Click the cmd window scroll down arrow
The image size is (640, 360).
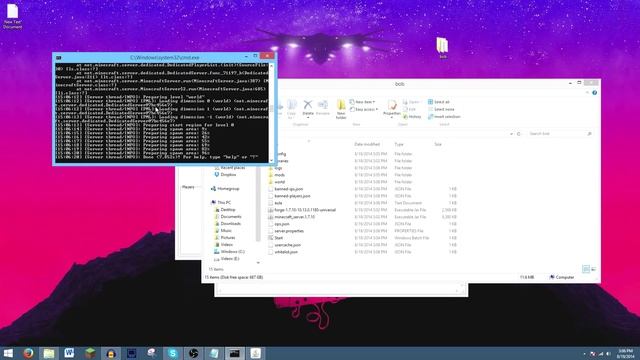pos(271,160)
